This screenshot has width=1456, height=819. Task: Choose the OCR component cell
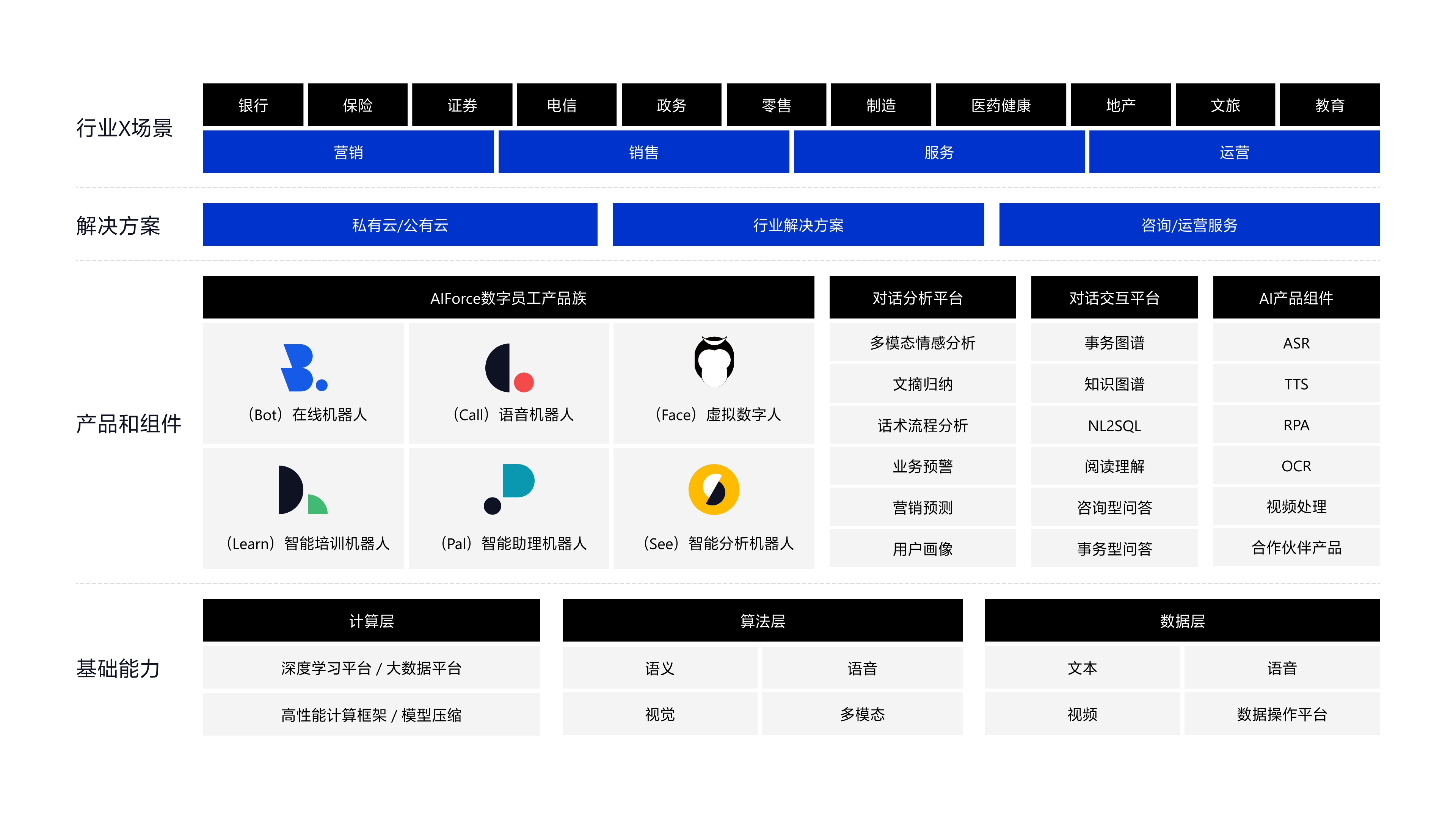pos(1296,466)
